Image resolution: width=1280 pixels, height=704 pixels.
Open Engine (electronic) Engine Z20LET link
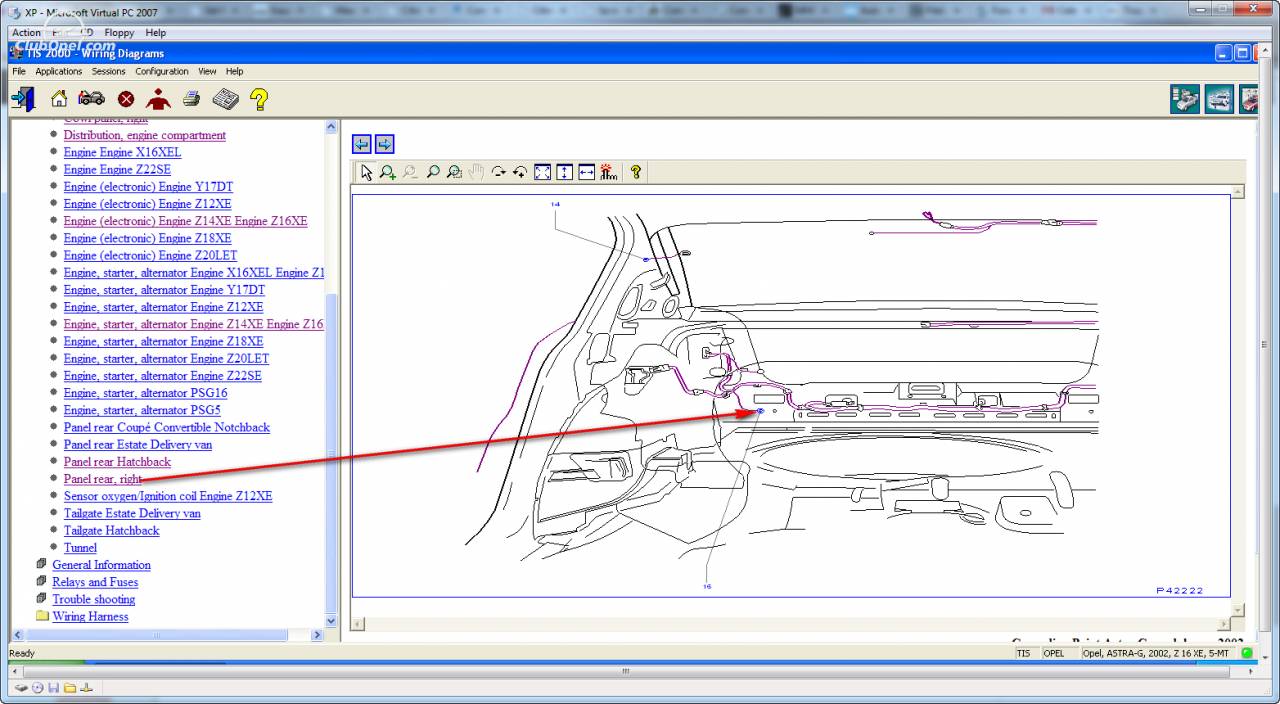152,255
